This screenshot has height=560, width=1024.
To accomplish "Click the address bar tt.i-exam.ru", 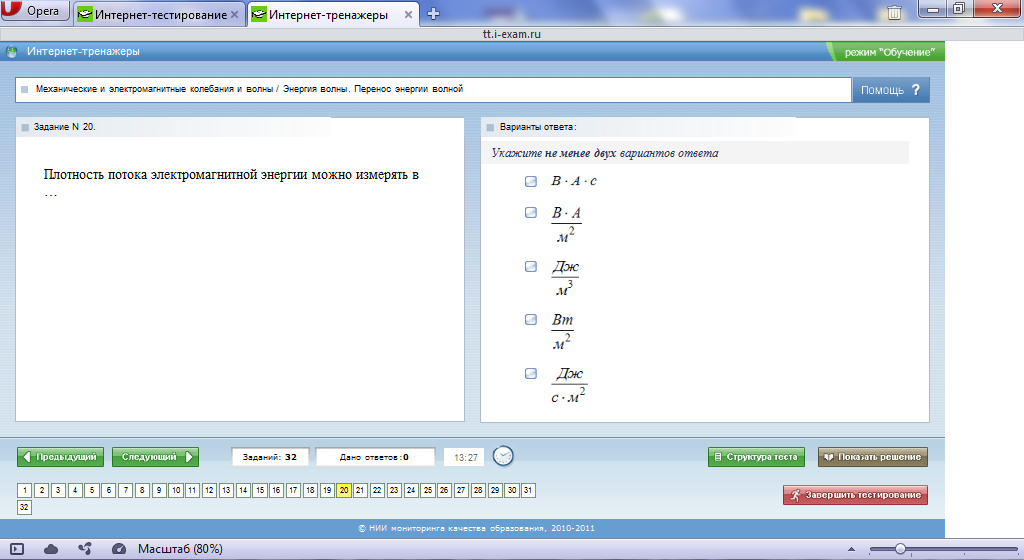I will pyautogui.click(x=511, y=34).
